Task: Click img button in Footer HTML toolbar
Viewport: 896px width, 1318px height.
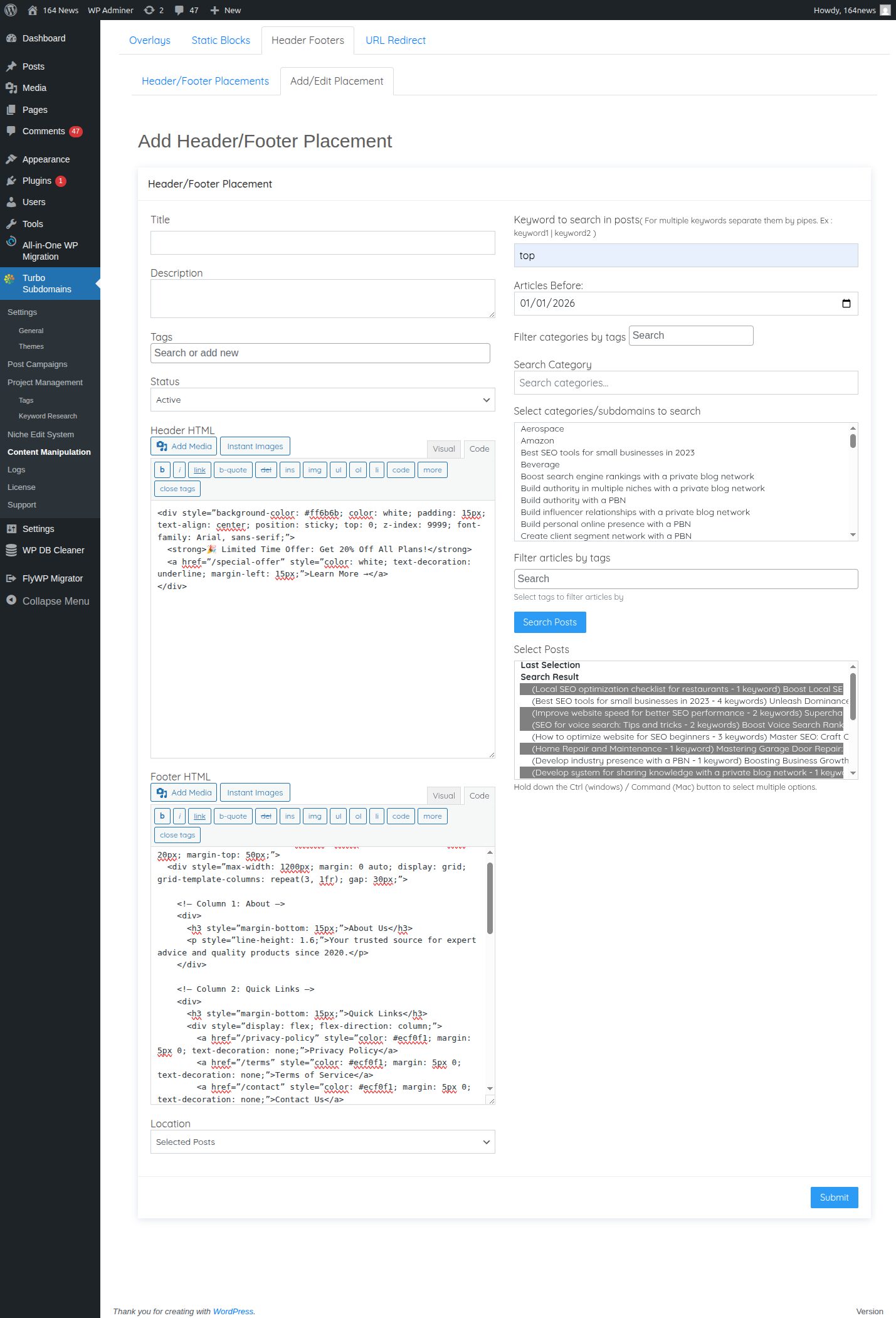Action: tap(315, 816)
